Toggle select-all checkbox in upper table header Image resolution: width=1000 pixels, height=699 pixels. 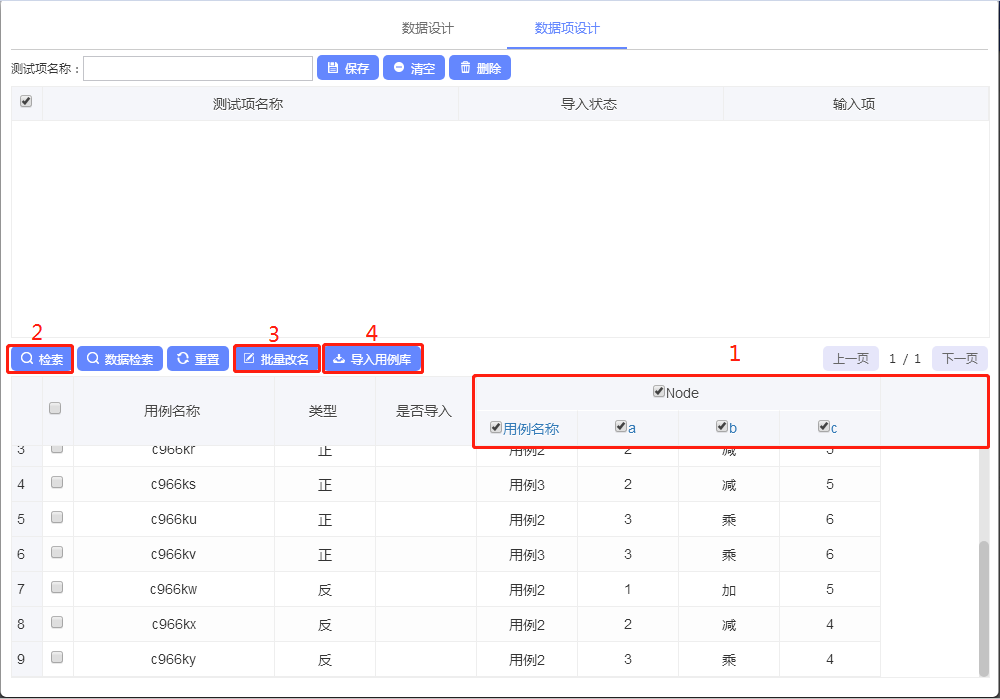[x=26, y=102]
